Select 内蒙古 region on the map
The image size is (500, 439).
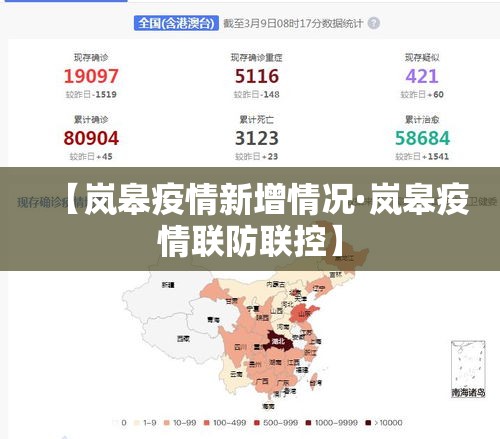click(x=276, y=284)
